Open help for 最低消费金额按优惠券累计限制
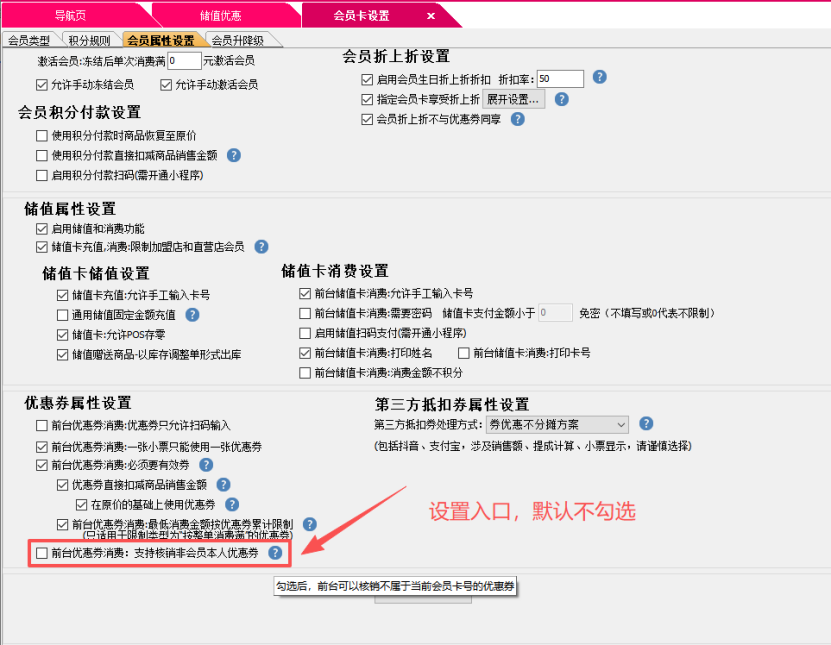The image size is (831, 645). click(x=310, y=525)
